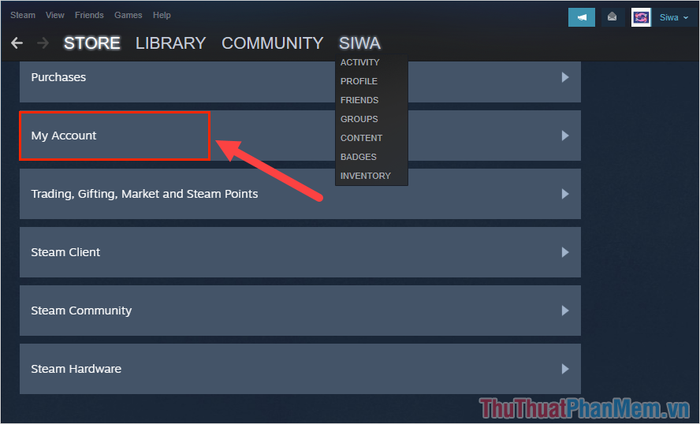Click the arrow on the Trading, Gifting row
The image size is (700, 424).
tap(565, 194)
